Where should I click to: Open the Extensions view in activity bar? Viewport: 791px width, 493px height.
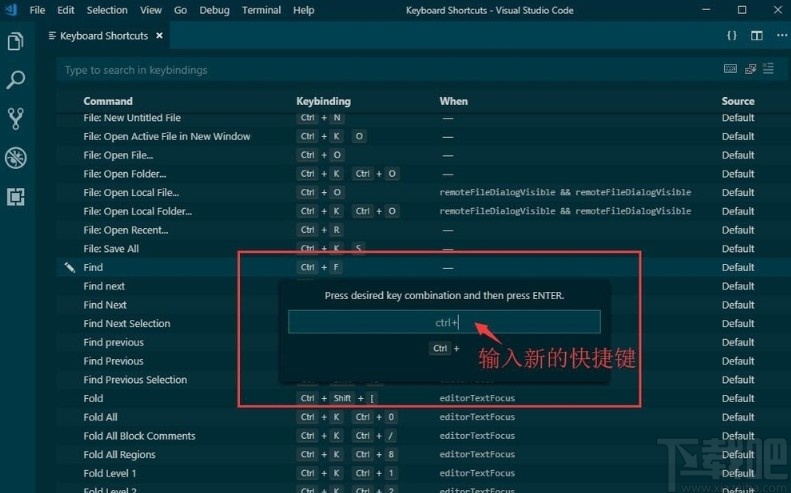16,197
